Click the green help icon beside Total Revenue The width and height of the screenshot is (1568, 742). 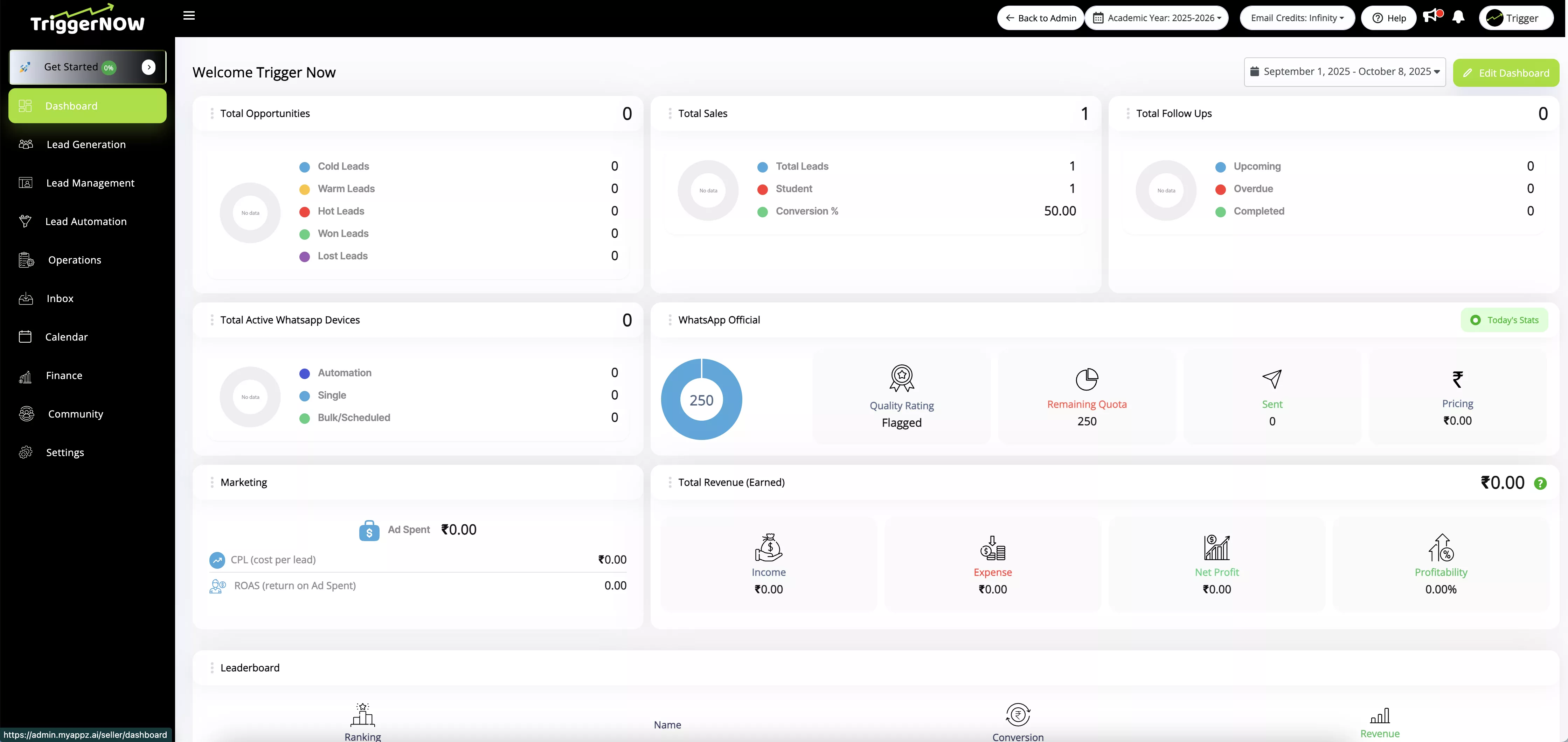(x=1540, y=483)
